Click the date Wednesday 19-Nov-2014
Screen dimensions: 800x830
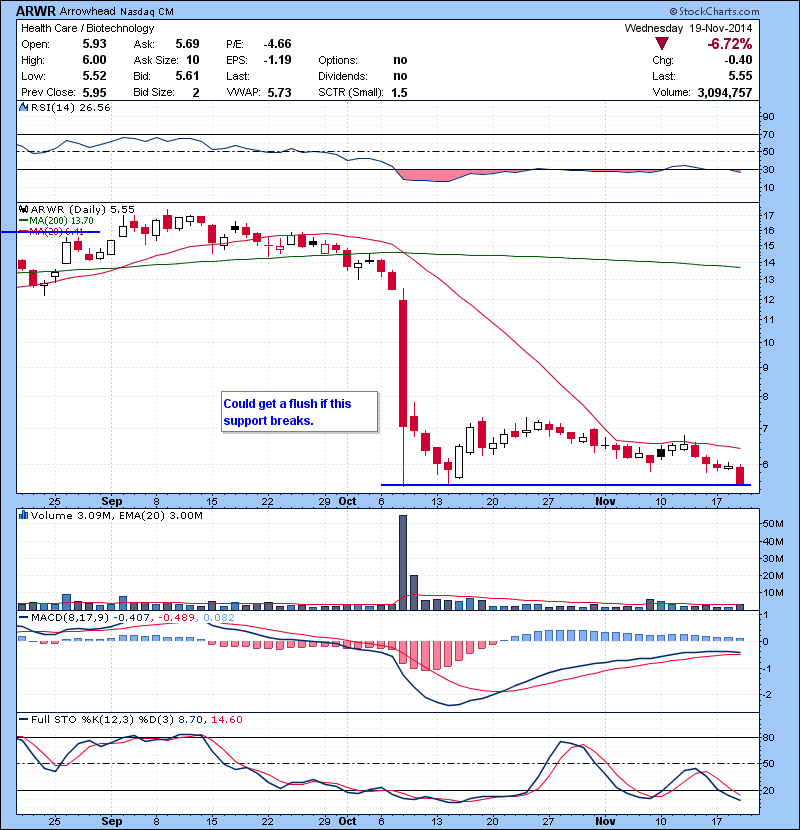688,28
